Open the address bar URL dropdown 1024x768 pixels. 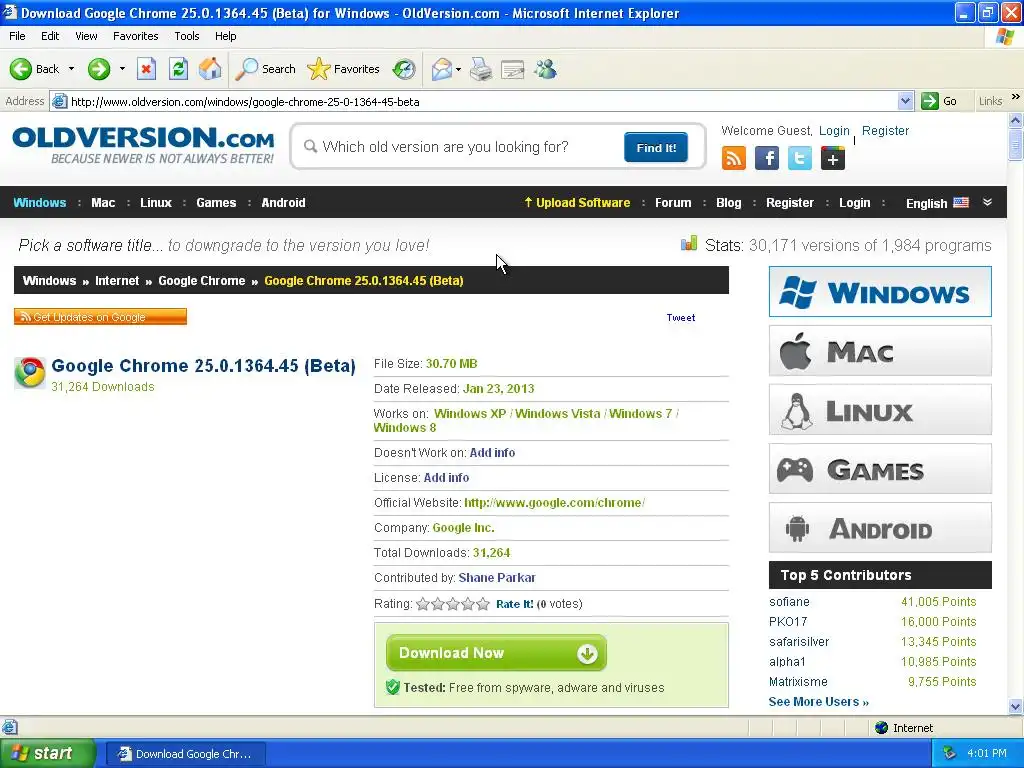tap(905, 101)
